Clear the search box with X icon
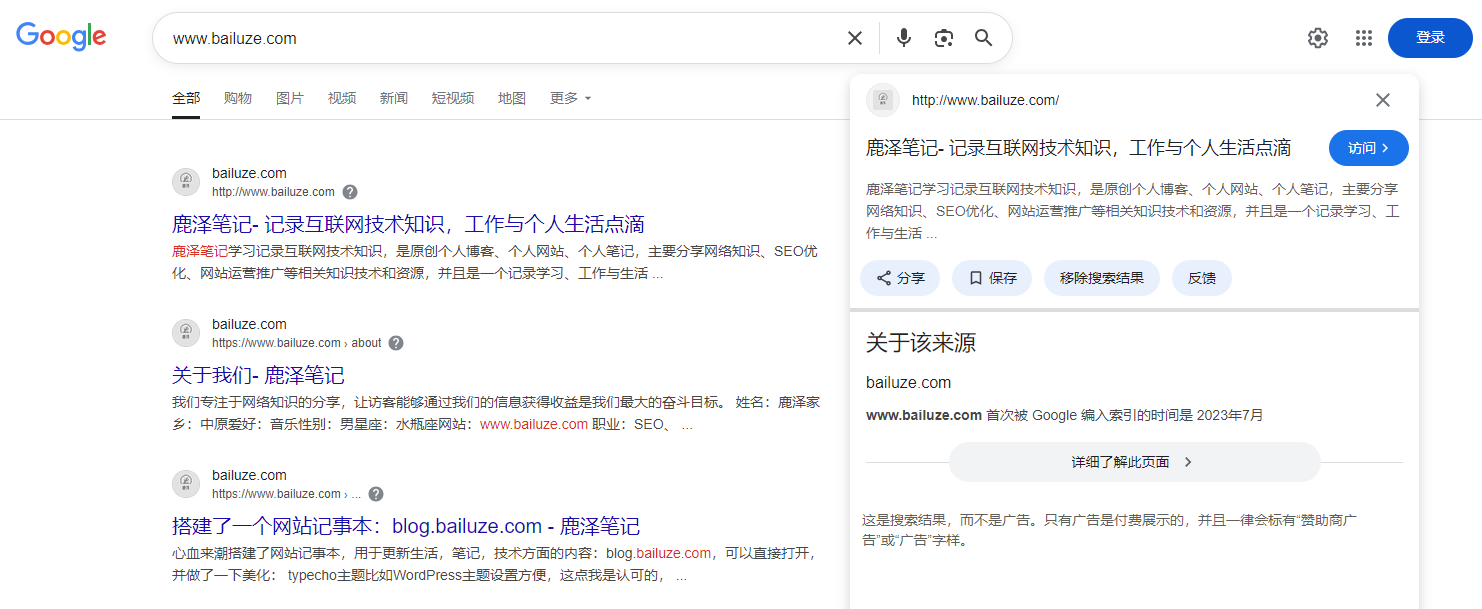This screenshot has width=1482, height=609. click(855, 38)
